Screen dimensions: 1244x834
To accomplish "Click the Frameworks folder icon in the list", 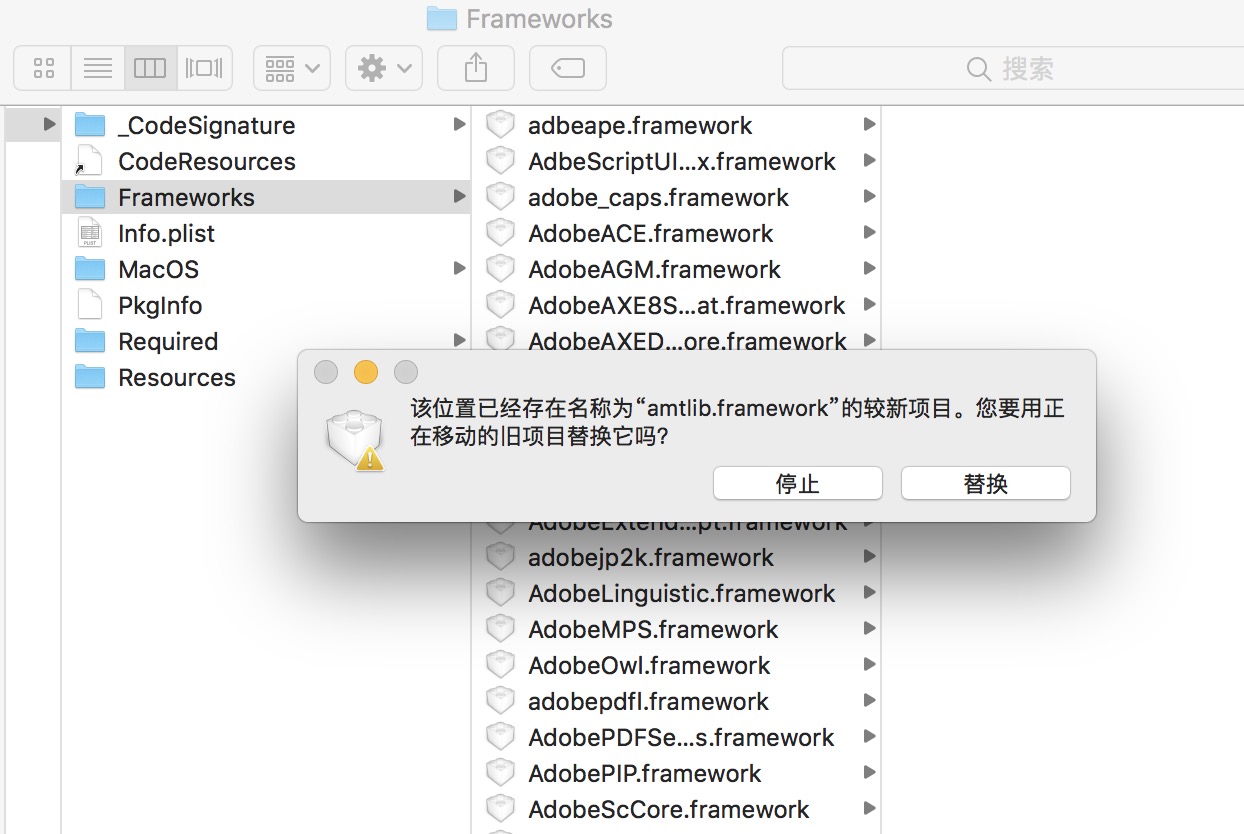I will pos(90,197).
